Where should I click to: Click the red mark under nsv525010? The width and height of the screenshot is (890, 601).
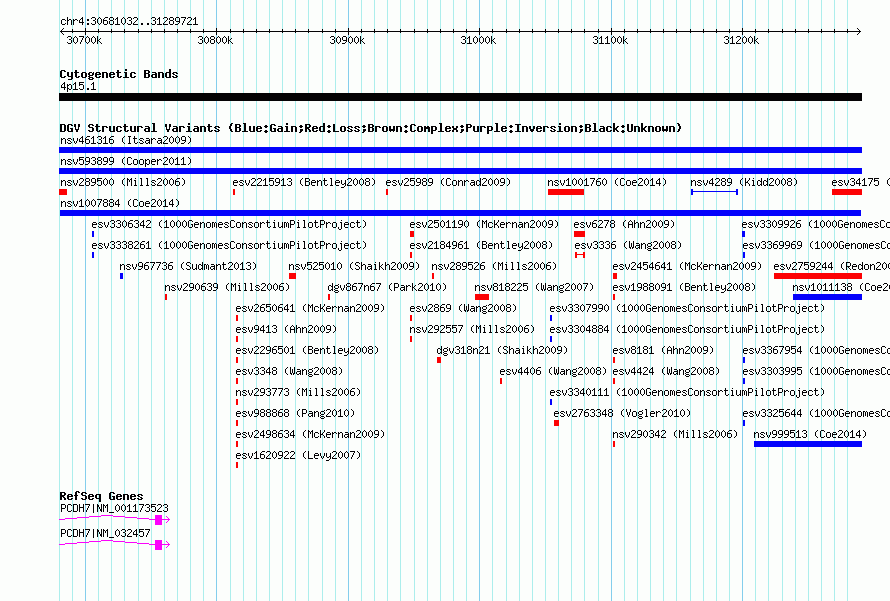[x=292, y=276]
